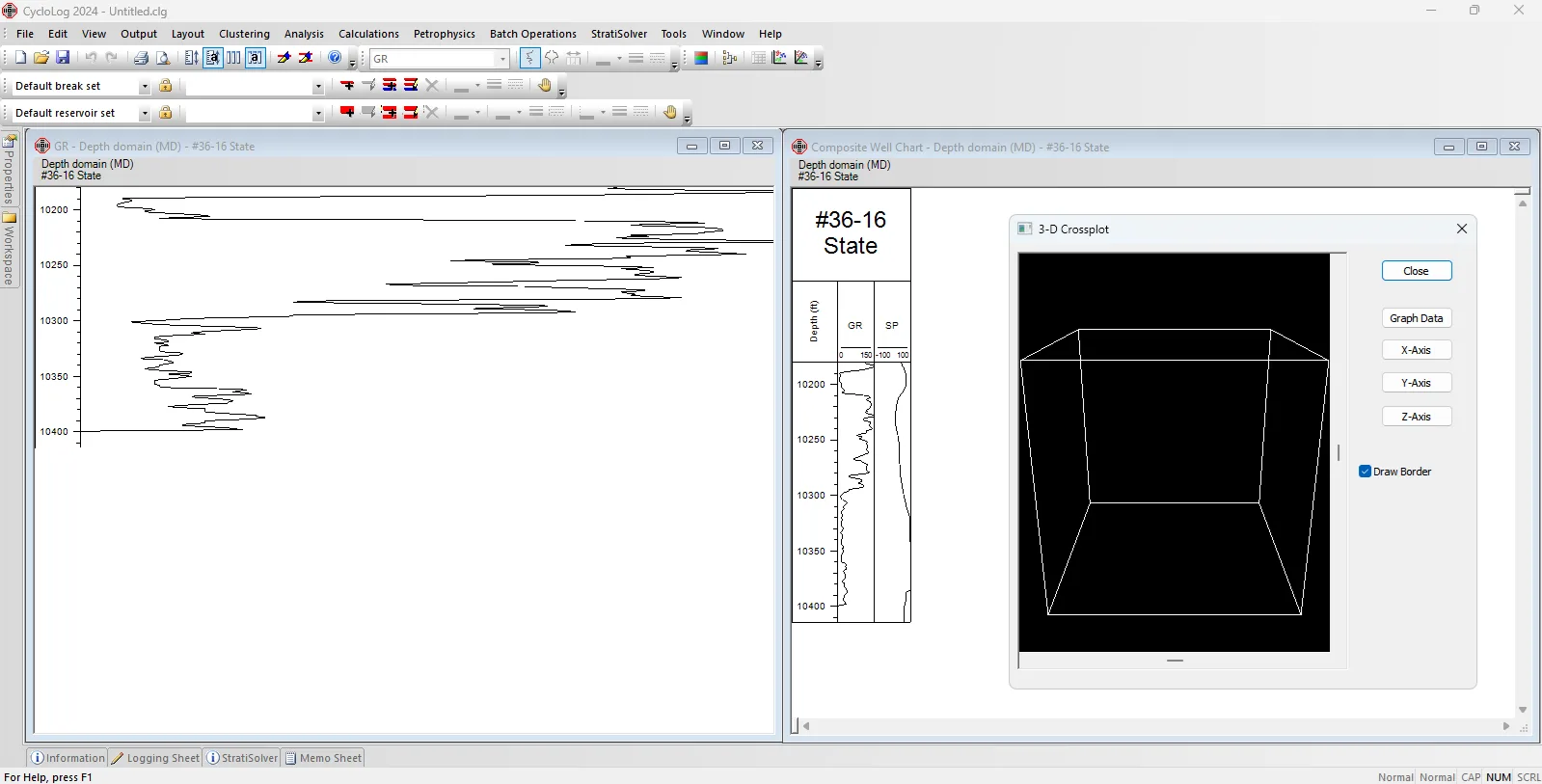Open the empty dropdown in break set toolbar
The image size is (1542, 784).
318,87
